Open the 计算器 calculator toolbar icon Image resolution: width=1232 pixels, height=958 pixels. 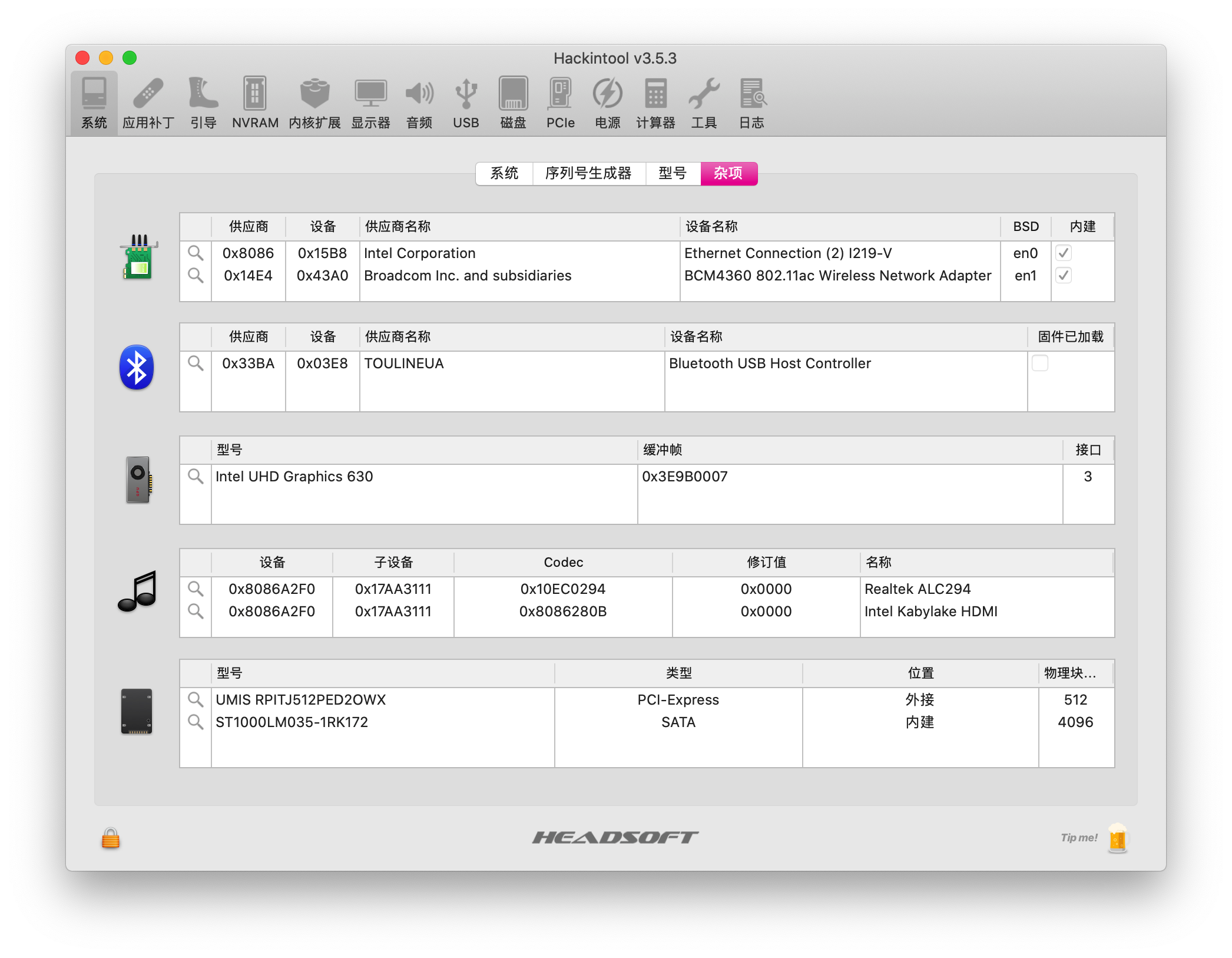655,103
